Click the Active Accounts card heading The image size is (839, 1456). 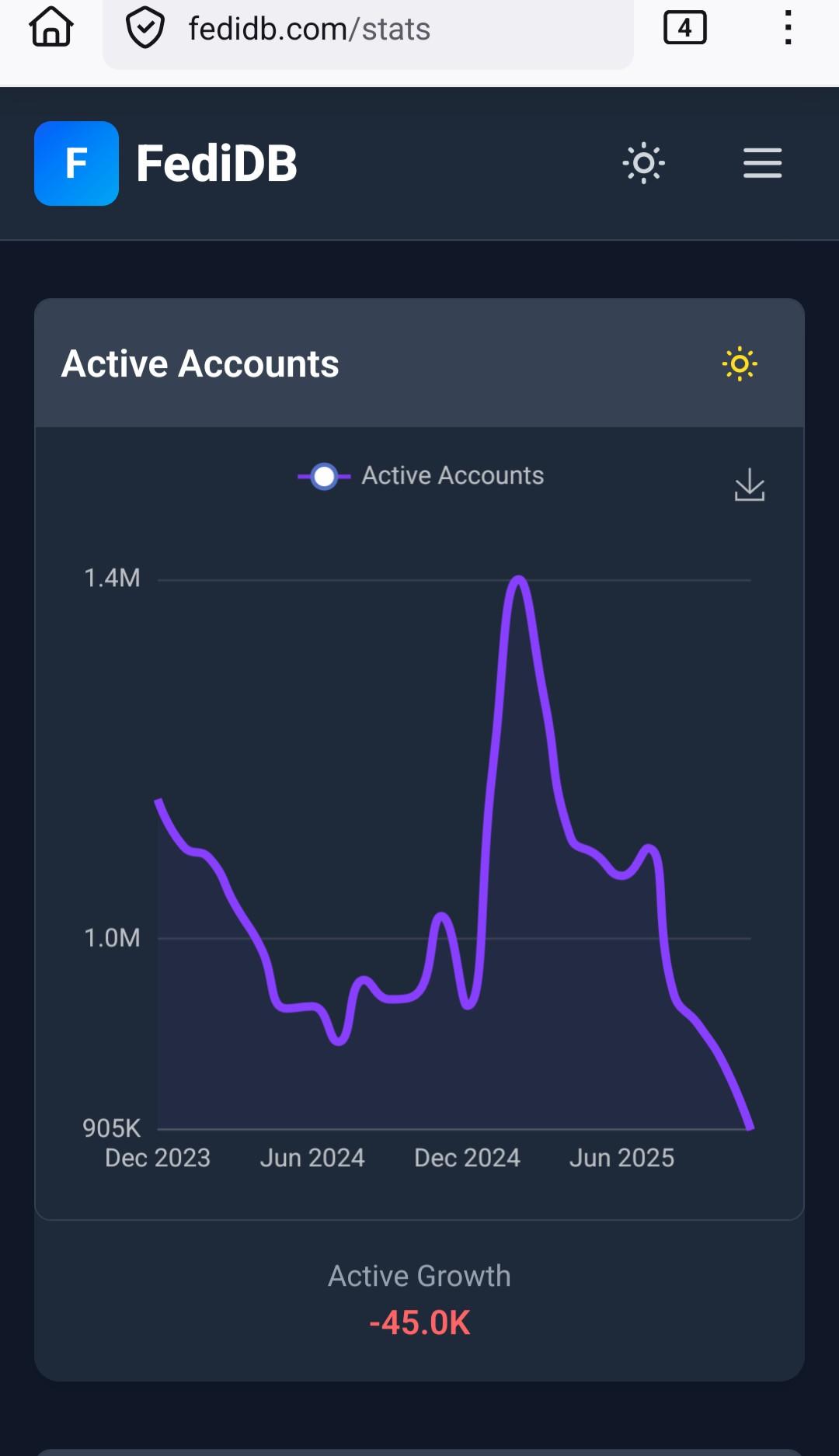(x=200, y=363)
